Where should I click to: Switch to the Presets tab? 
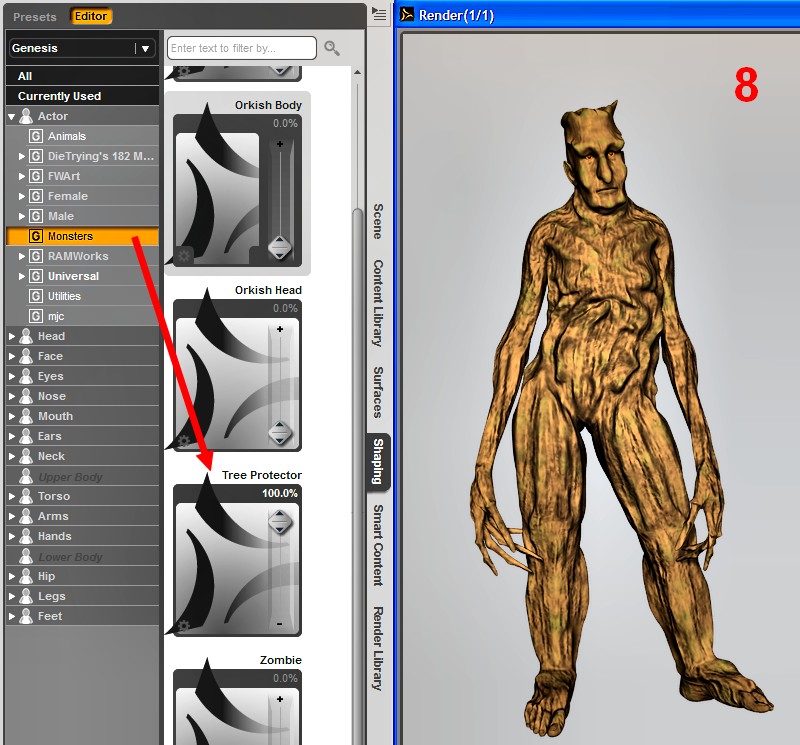click(x=35, y=16)
